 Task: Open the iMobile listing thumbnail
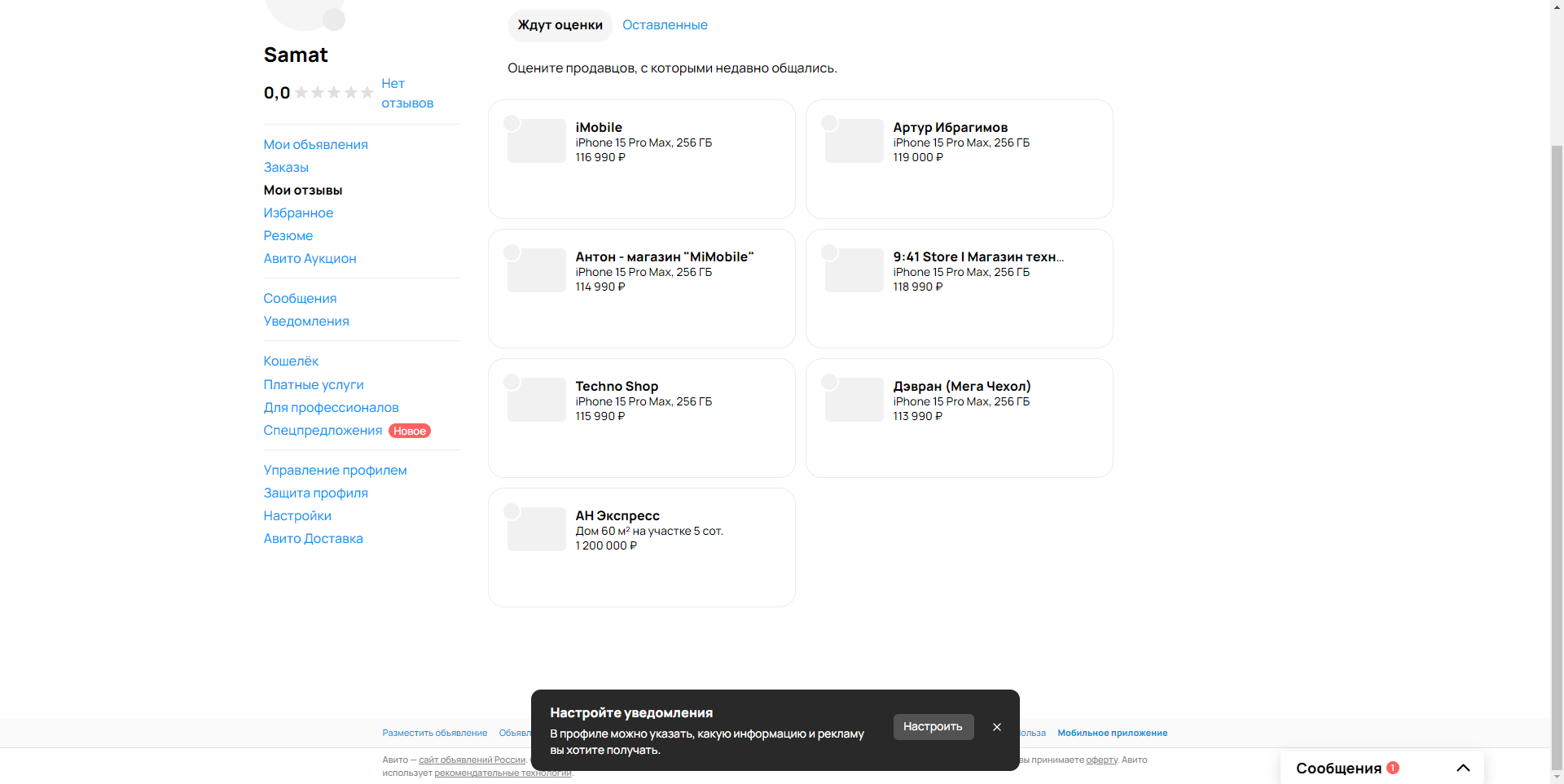click(537, 141)
